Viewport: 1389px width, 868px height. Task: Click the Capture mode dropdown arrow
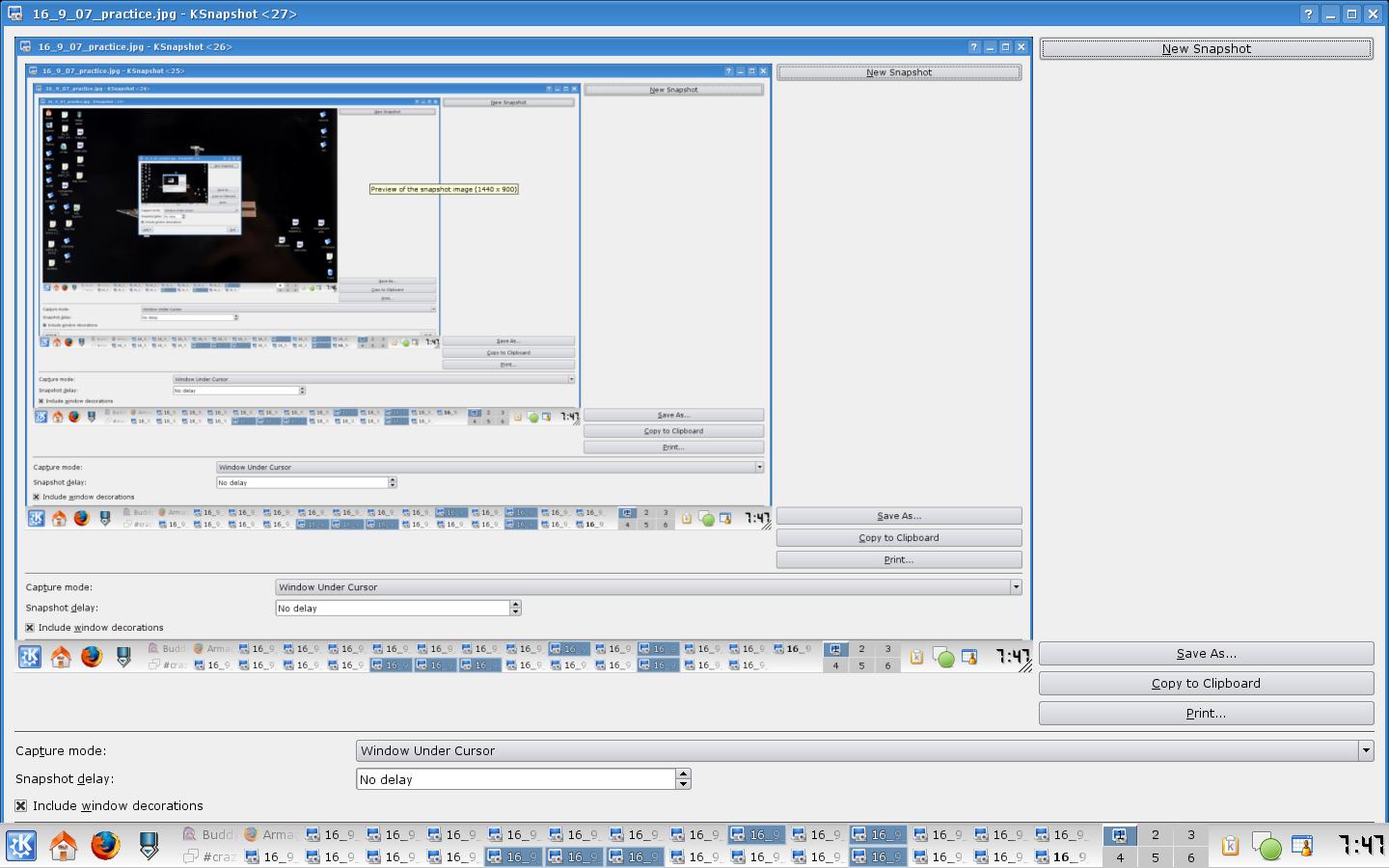tap(1366, 750)
